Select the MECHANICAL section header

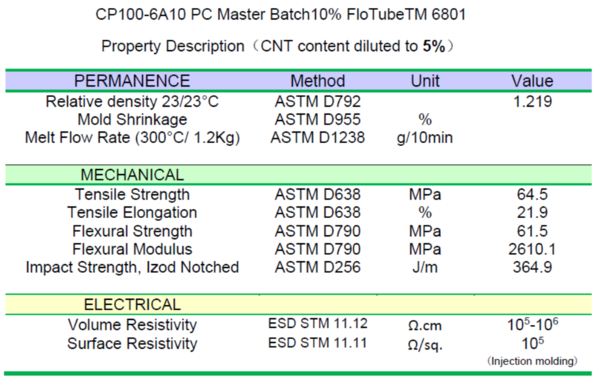coord(132,175)
